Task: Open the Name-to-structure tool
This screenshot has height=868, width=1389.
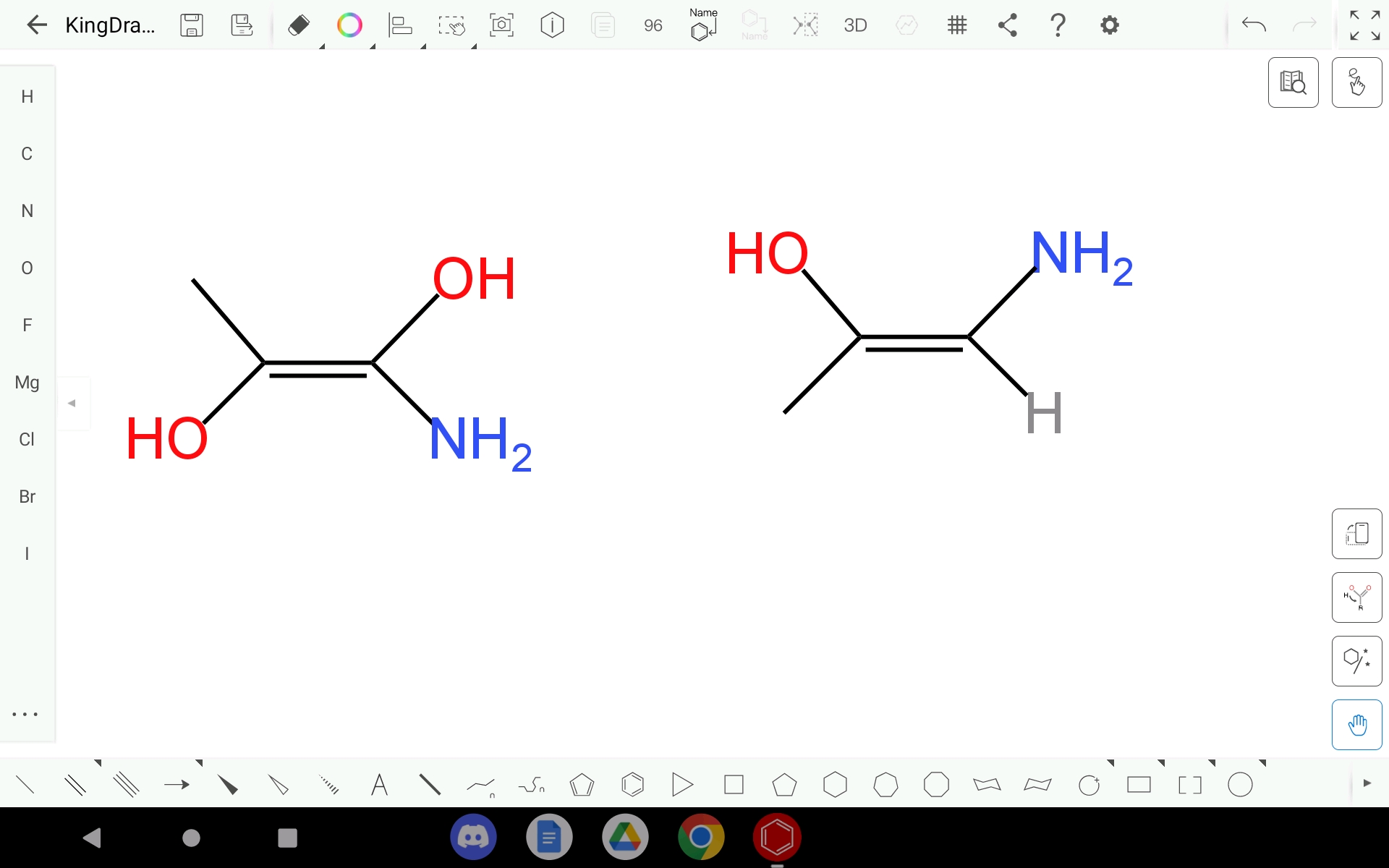Action: (702, 26)
